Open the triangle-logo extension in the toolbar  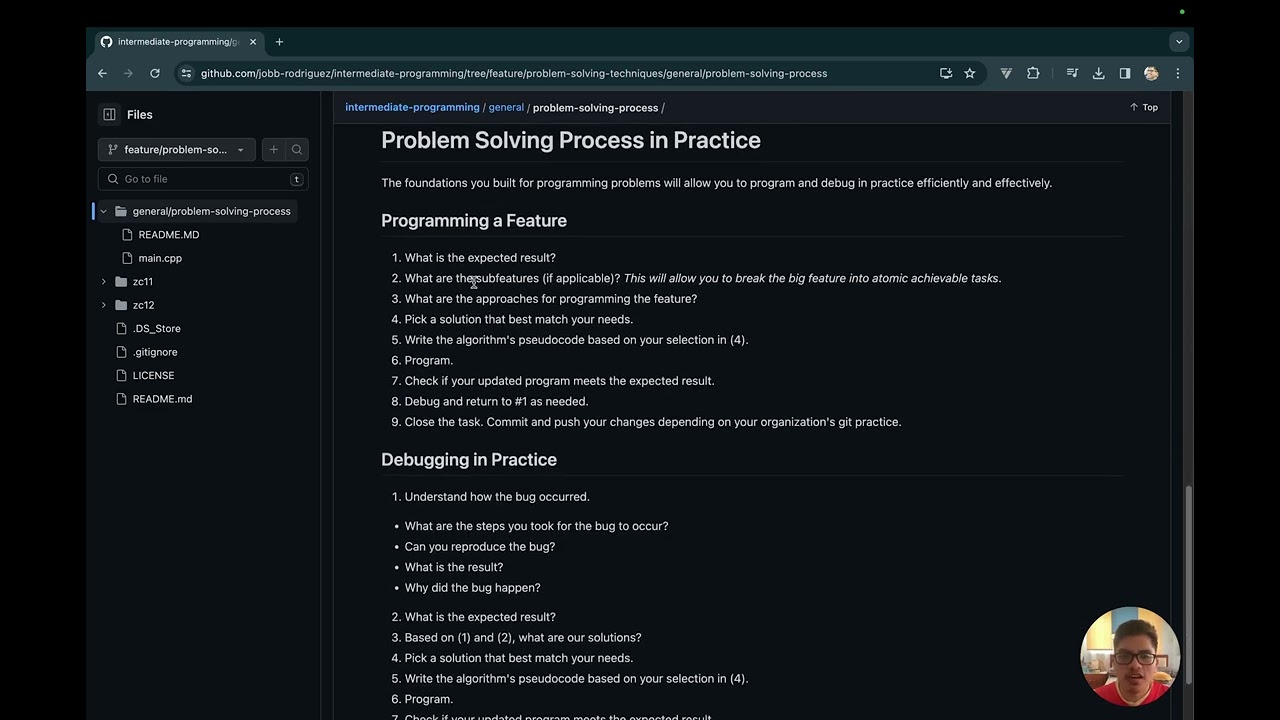click(x=1006, y=73)
